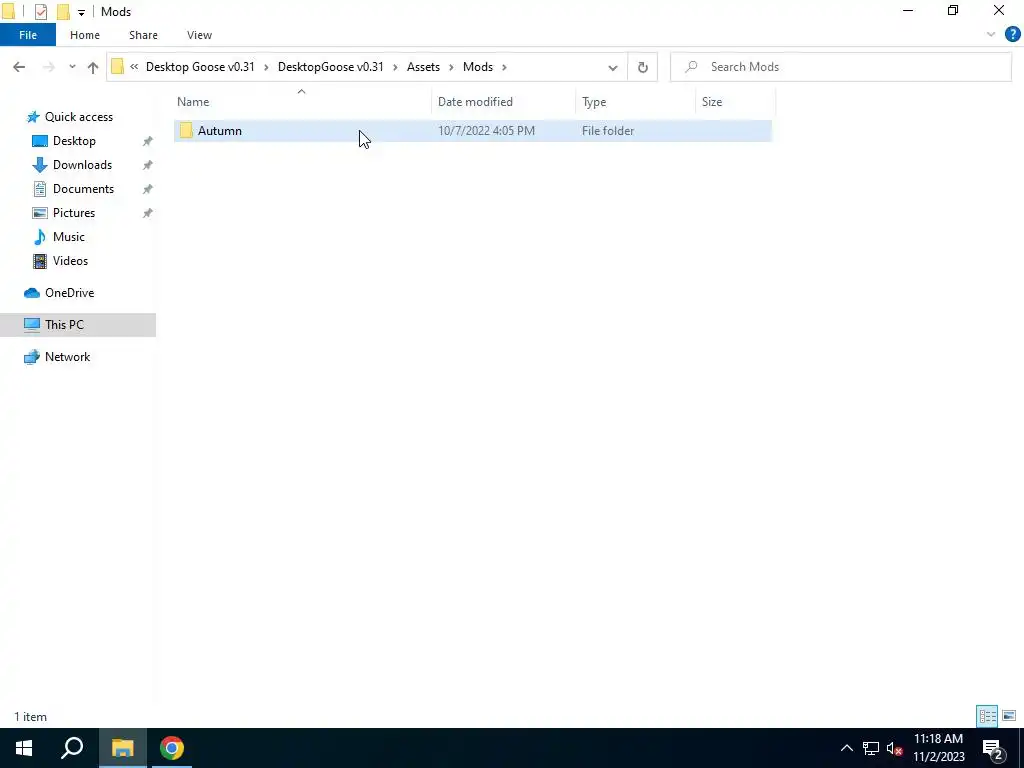Open Desktop in the navigation pane
The width and height of the screenshot is (1024, 768).
[74, 141]
